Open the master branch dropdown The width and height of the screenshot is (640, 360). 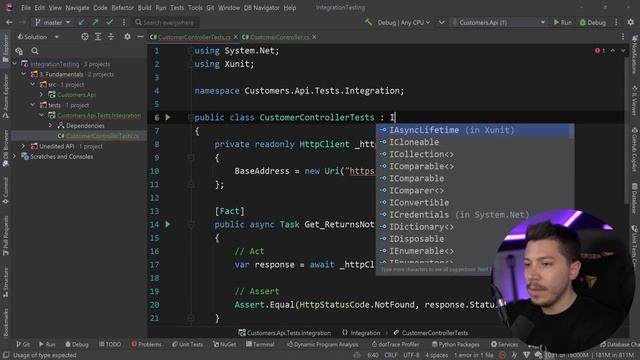pos(52,22)
